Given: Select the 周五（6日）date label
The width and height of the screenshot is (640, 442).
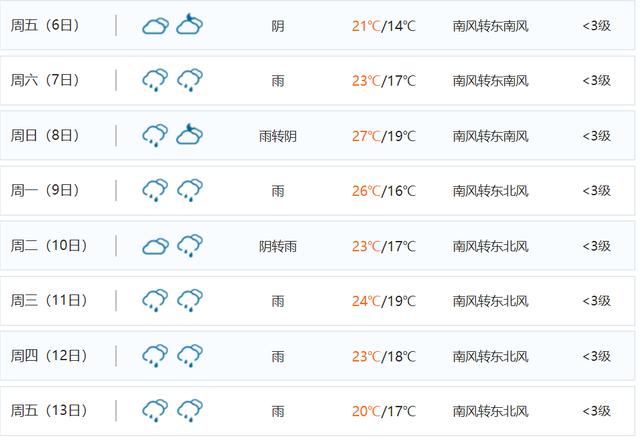Looking at the screenshot, I should 45,25.
